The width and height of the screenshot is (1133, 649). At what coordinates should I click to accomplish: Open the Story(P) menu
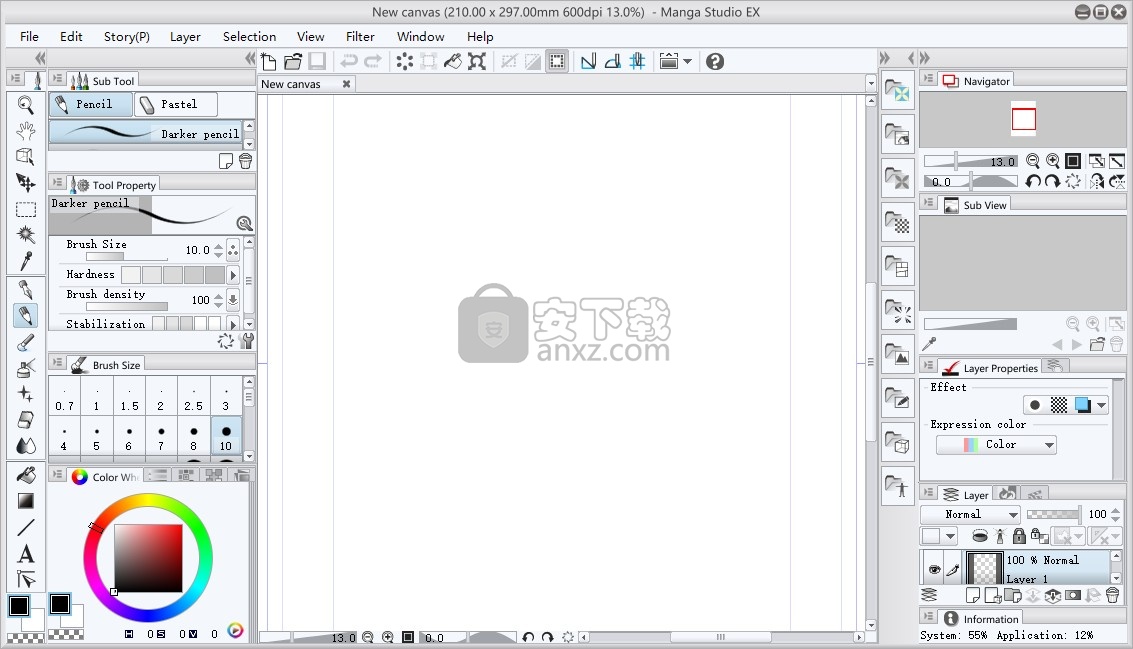point(126,36)
